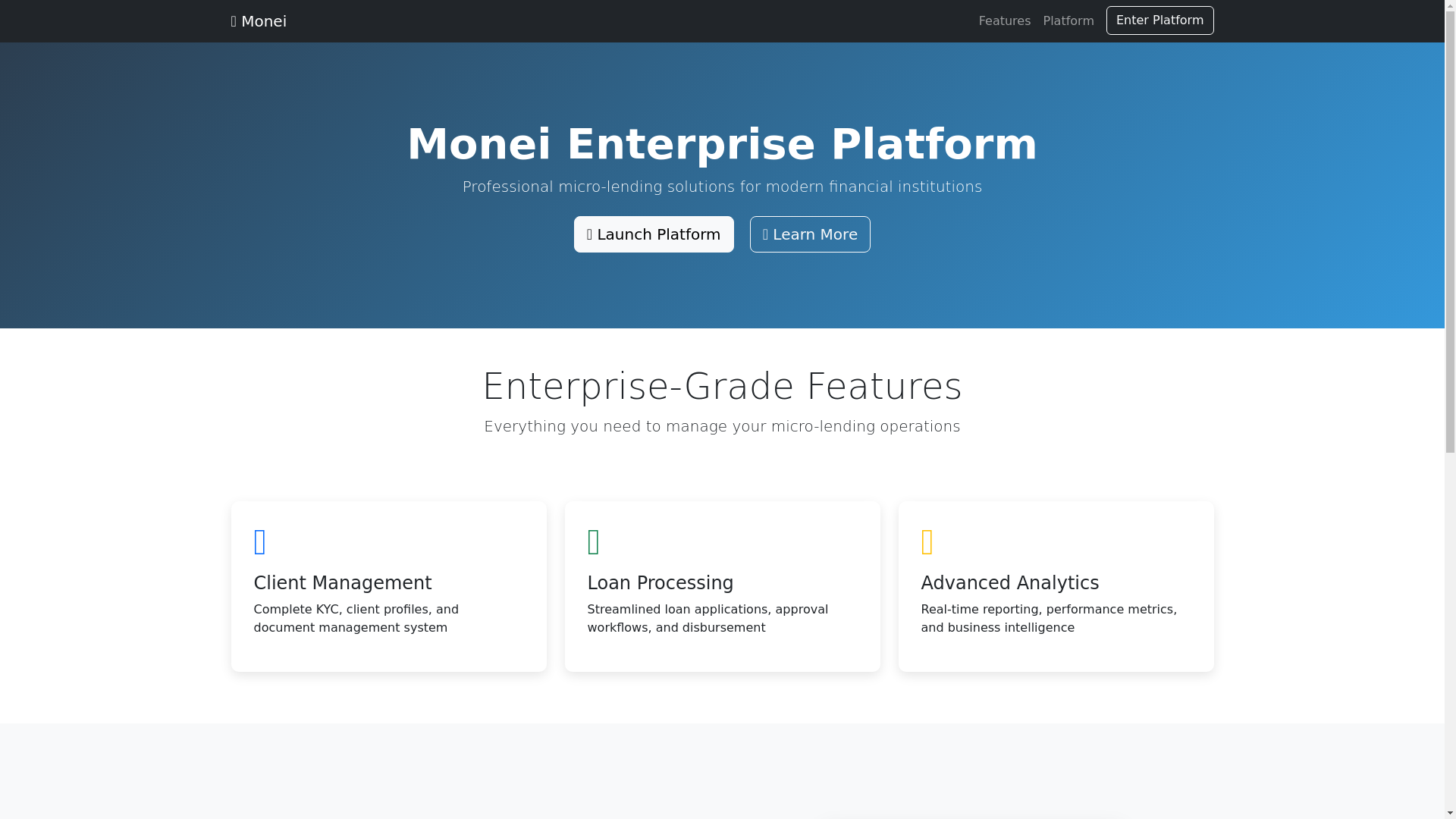The image size is (1456, 819).
Task: Select the Client Management heading
Action: (342, 583)
